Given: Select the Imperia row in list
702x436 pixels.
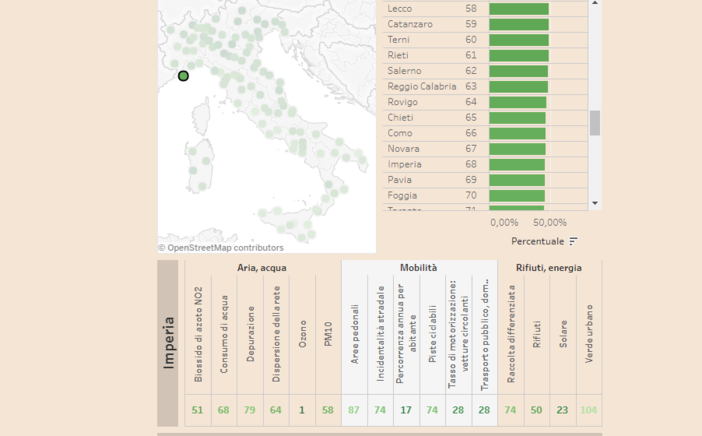Looking at the screenshot, I should tap(485, 164).
